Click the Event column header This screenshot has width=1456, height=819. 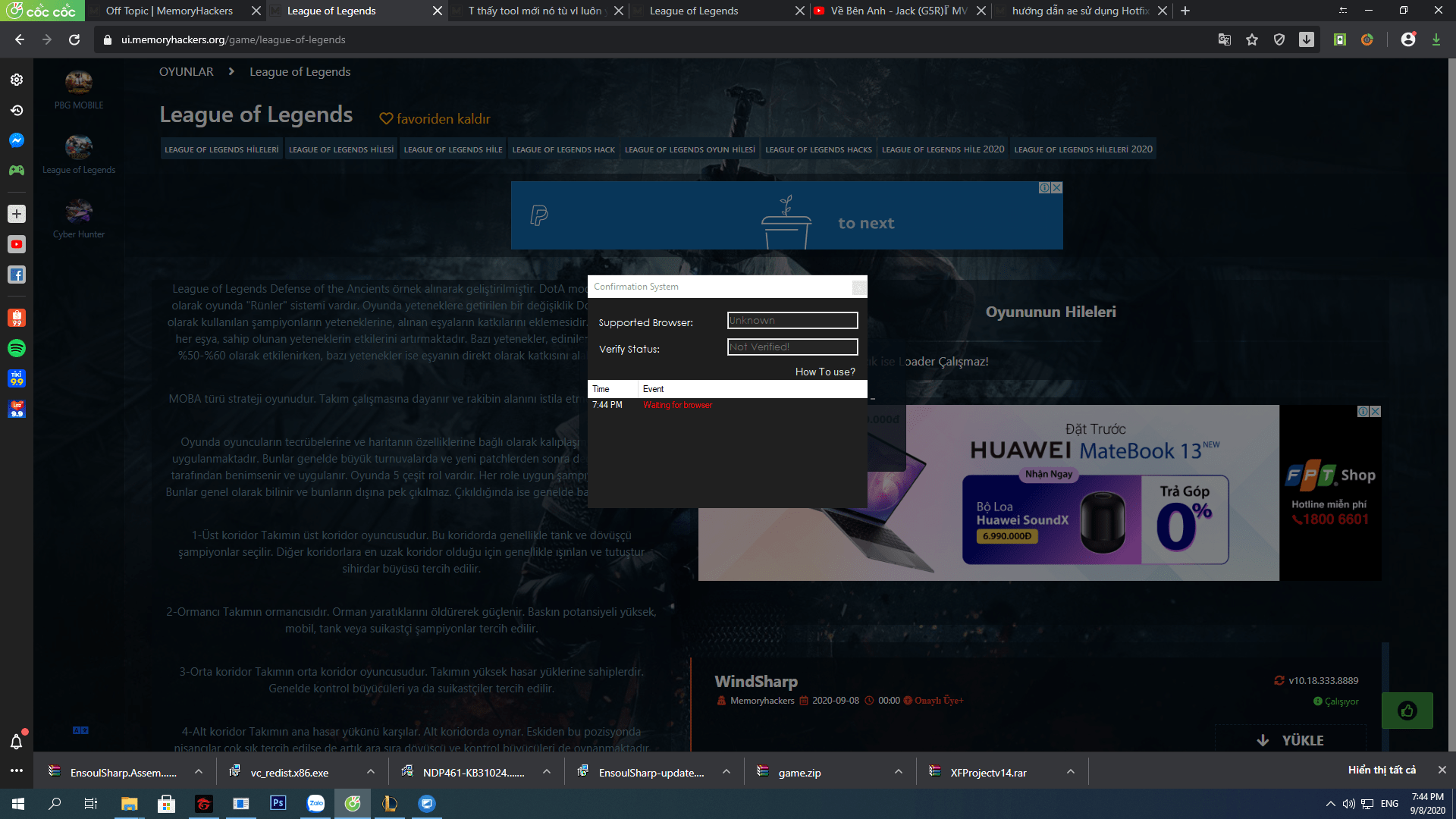752,389
